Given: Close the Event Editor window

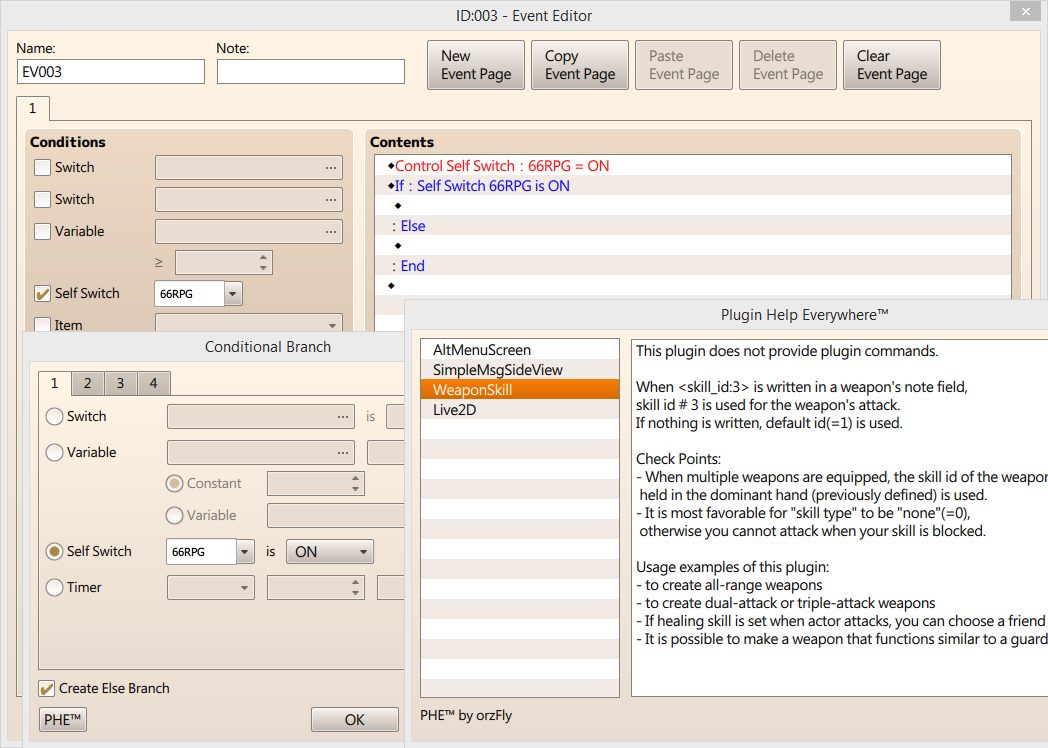Looking at the screenshot, I should pyautogui.click(x=1025, y=11).
